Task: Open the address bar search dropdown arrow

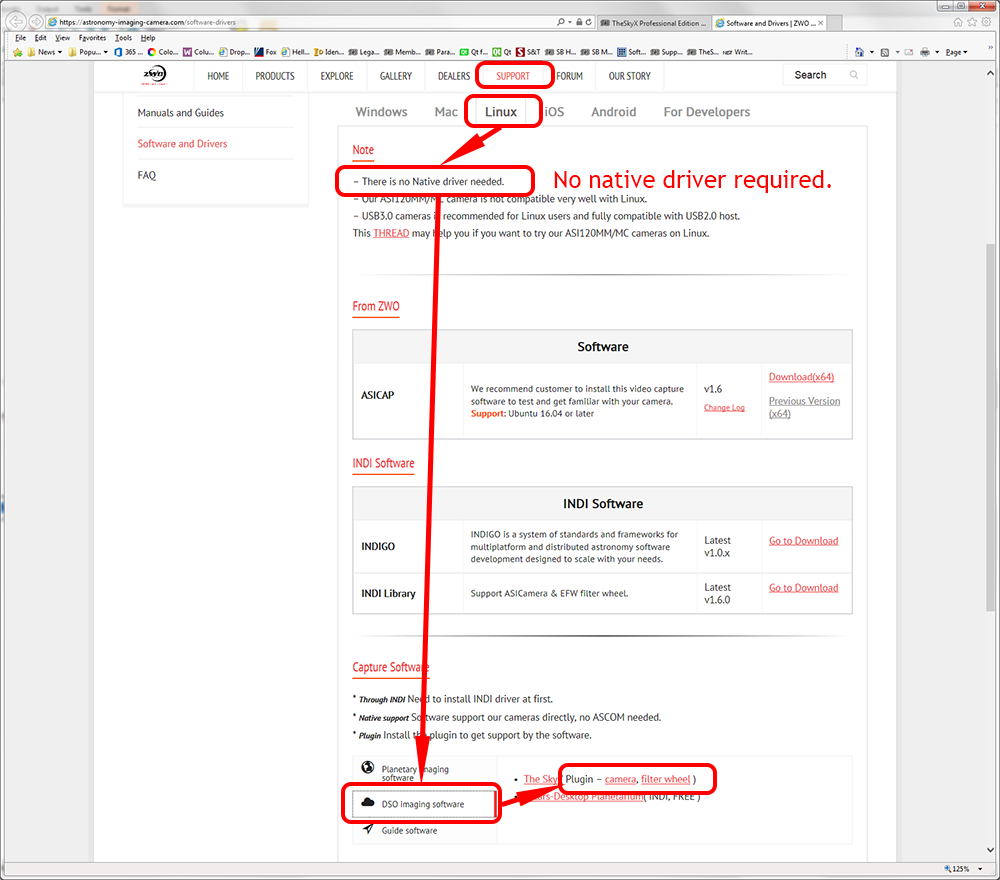Action: point(570,22)
